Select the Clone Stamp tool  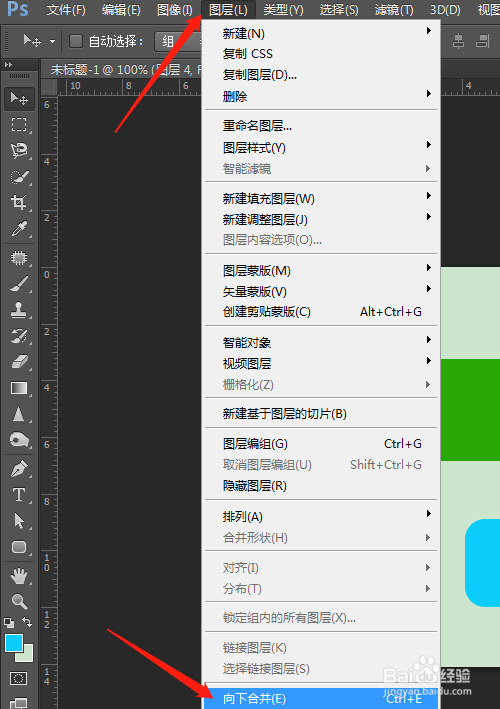coord(19,310)
